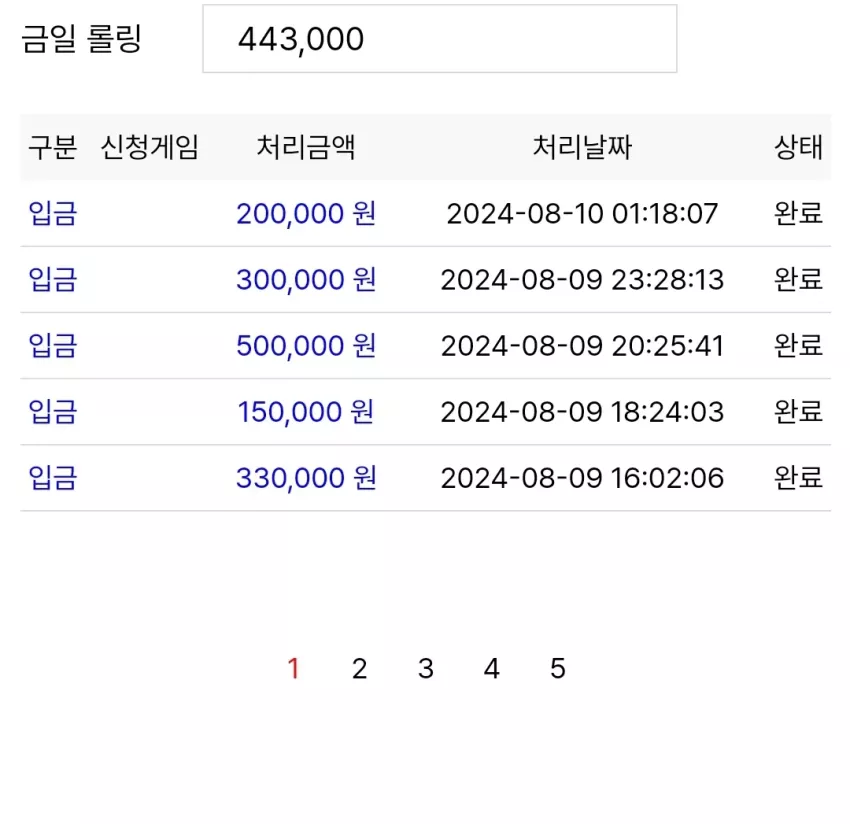
Task: Click 완료 status in the 16:02:06 row
Action: tap(799, 478)
